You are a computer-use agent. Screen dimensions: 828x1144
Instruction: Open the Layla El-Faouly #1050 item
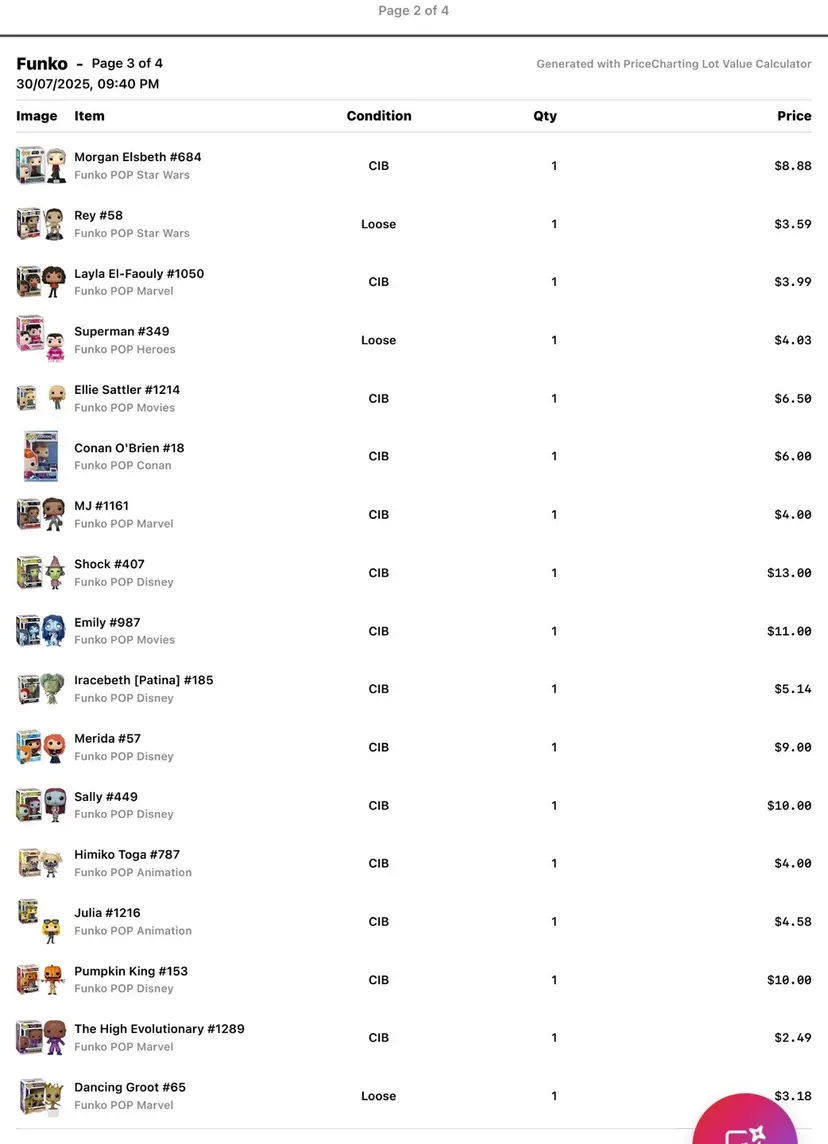[x=139, y=273]
